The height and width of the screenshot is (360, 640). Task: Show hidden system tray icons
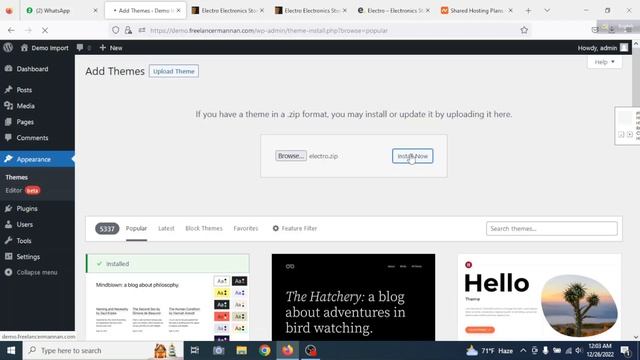[x=523, y=350]
